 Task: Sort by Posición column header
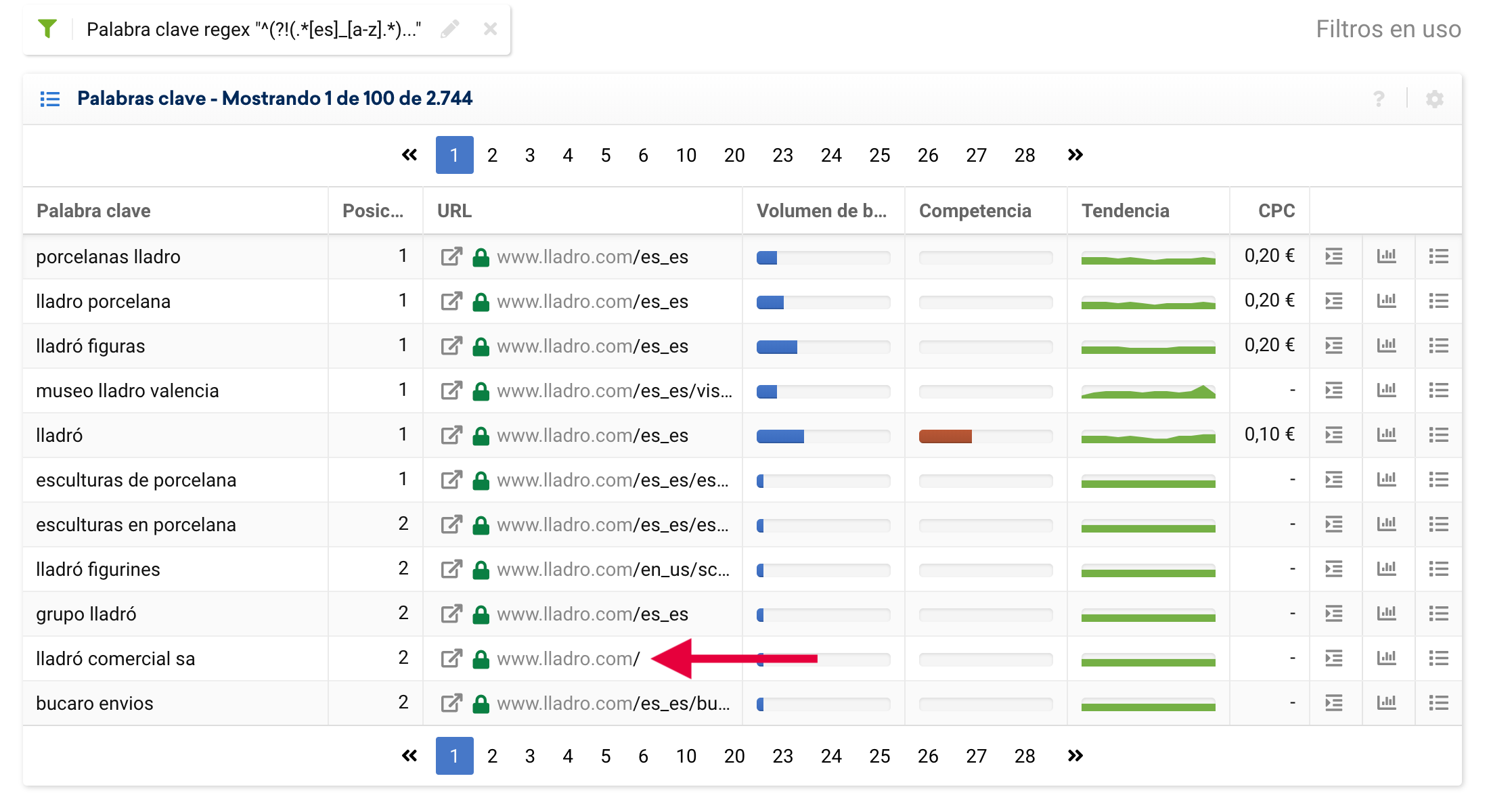(x=373, y=210)
